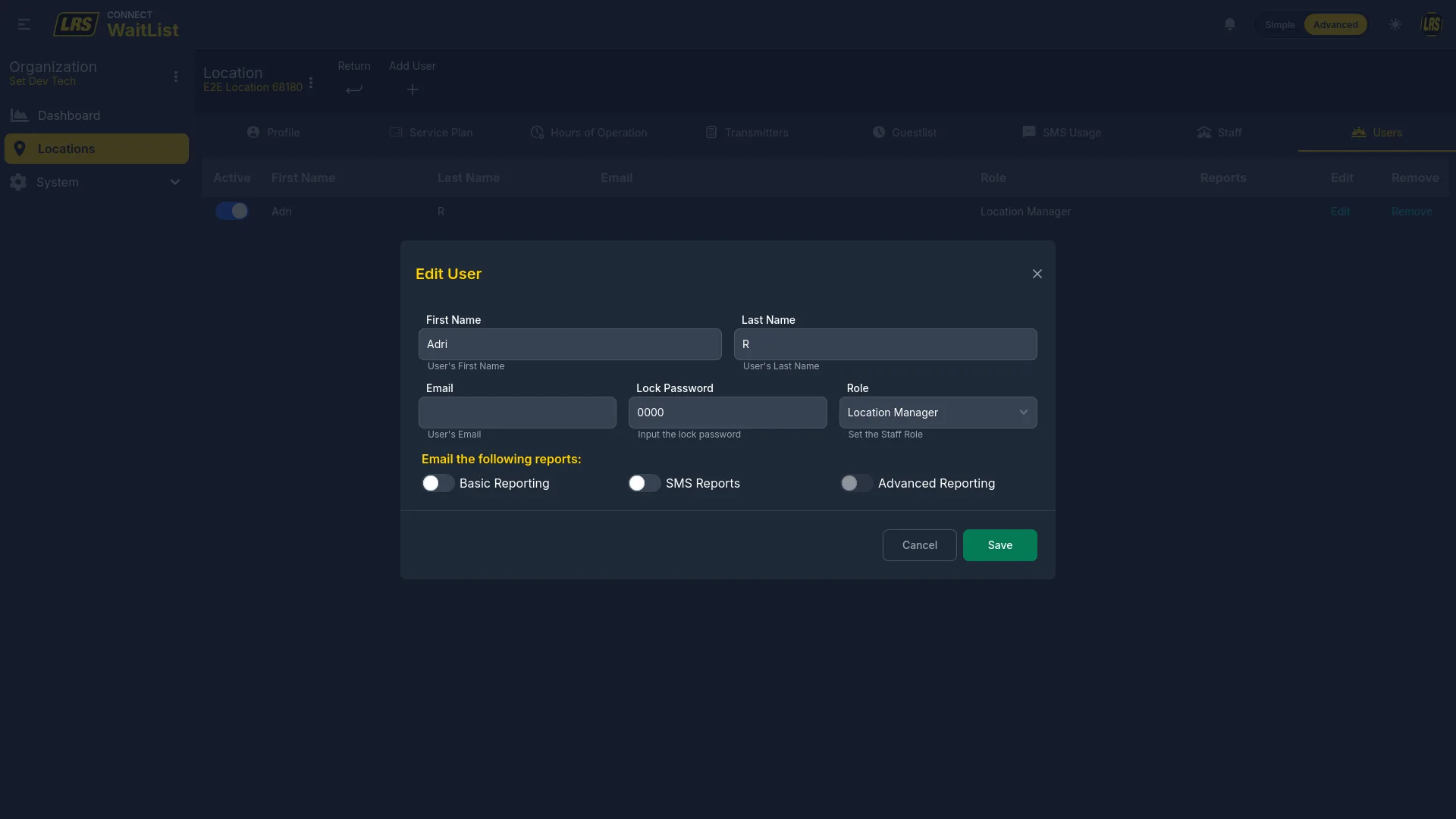This screenshot has width=1456, height=819.
Task: Open Location options with the three-dot icon
Action: point(311,83)
